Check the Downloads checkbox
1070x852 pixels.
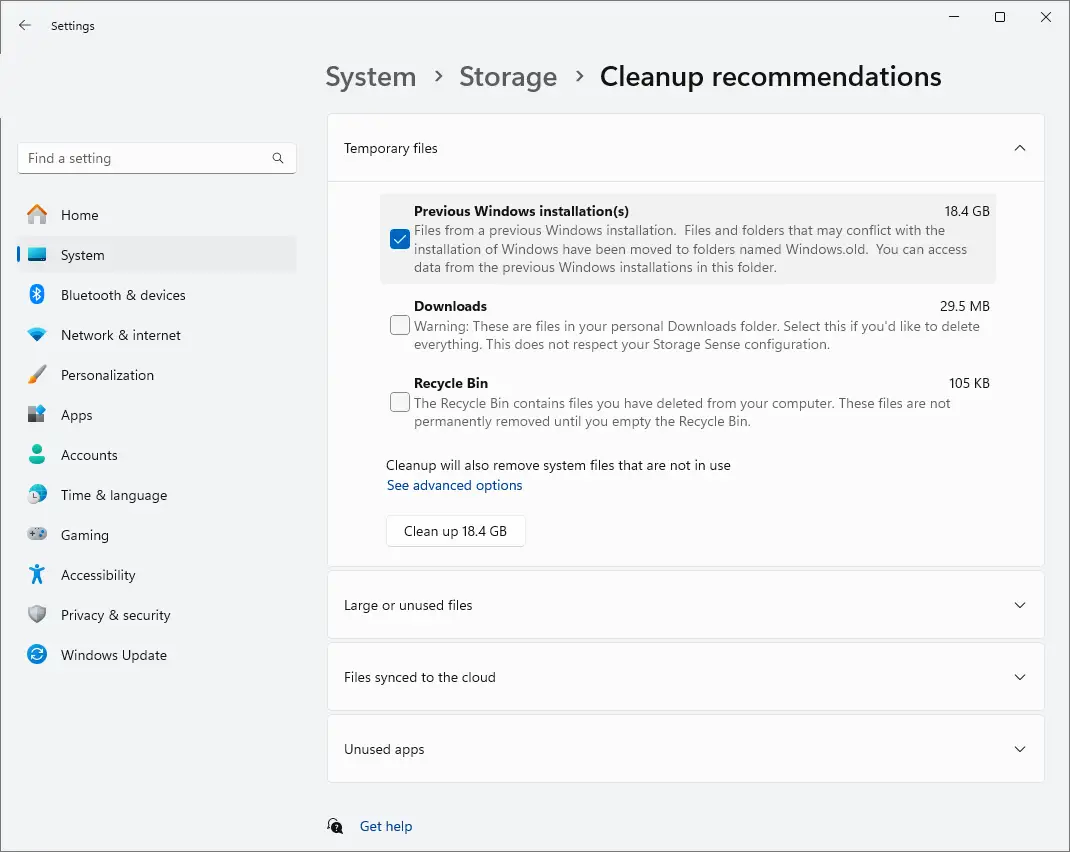tap(400, 325)
